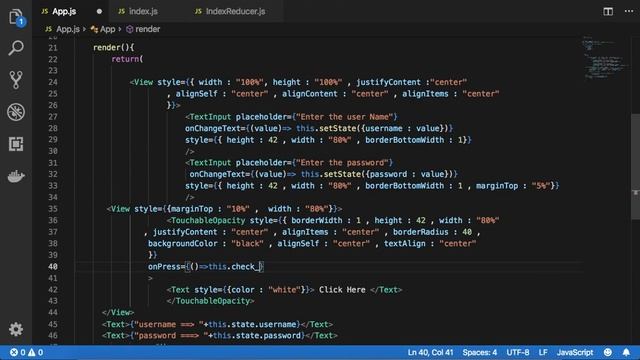Open the Manage gear settings
The width and height of the screenshot is (640, 360).
click(16, 329)
